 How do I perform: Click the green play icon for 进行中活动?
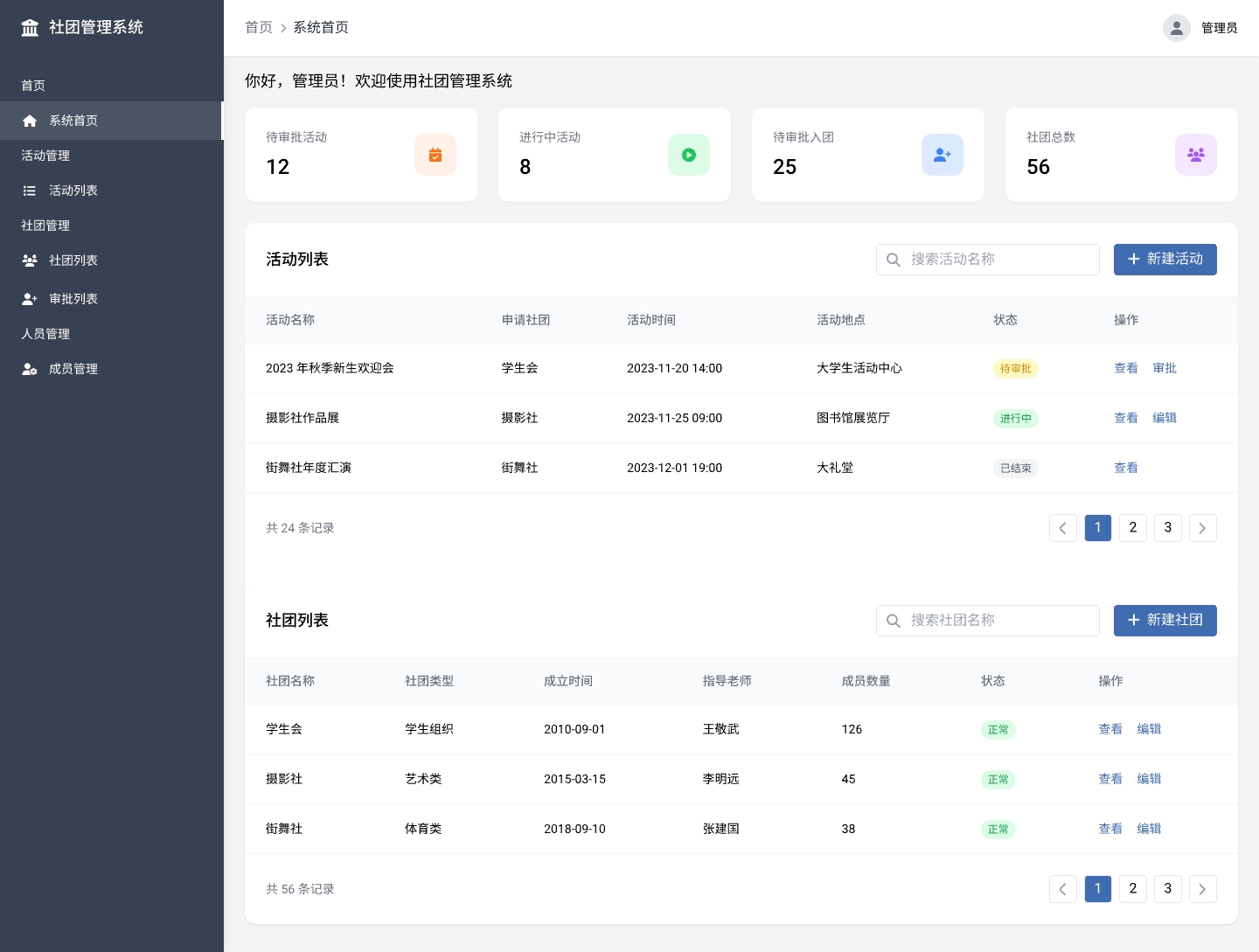688,155
